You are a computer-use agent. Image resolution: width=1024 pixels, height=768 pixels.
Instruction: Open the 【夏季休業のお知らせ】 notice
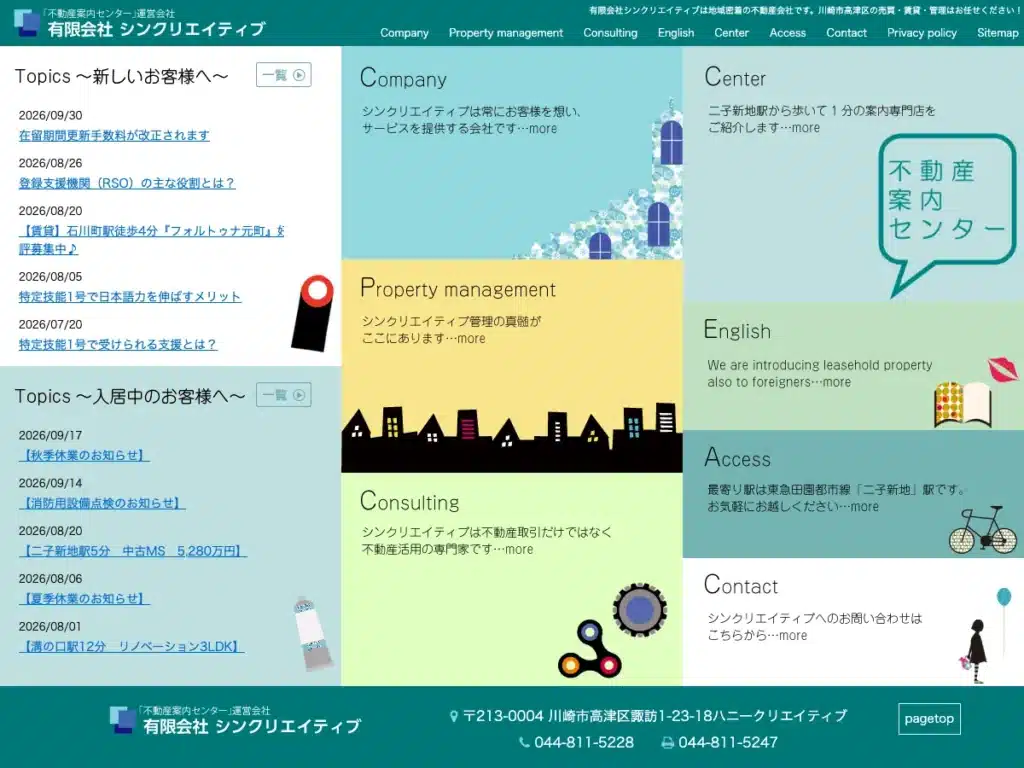coord(84,598)
